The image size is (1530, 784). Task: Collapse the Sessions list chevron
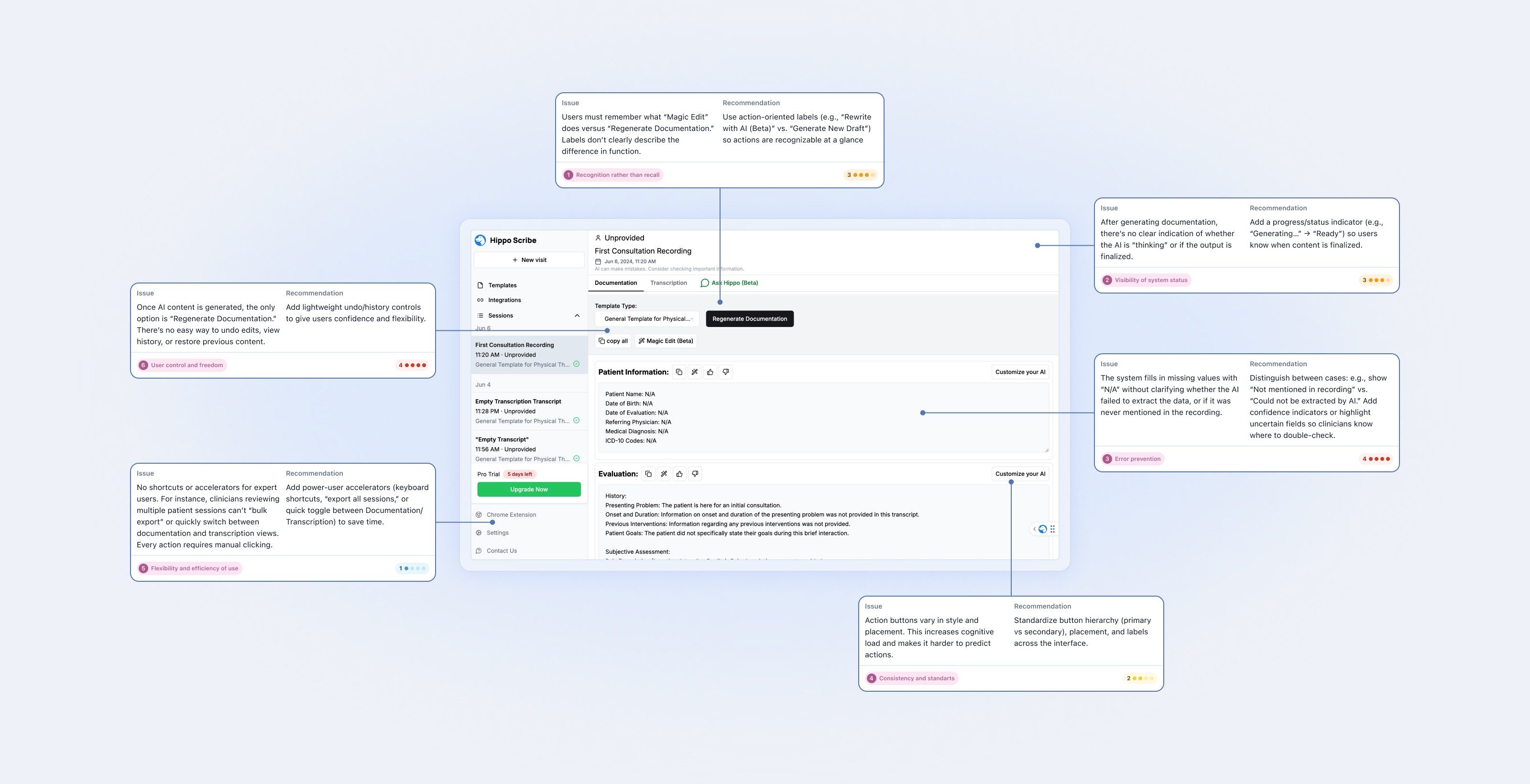point(577,316)
